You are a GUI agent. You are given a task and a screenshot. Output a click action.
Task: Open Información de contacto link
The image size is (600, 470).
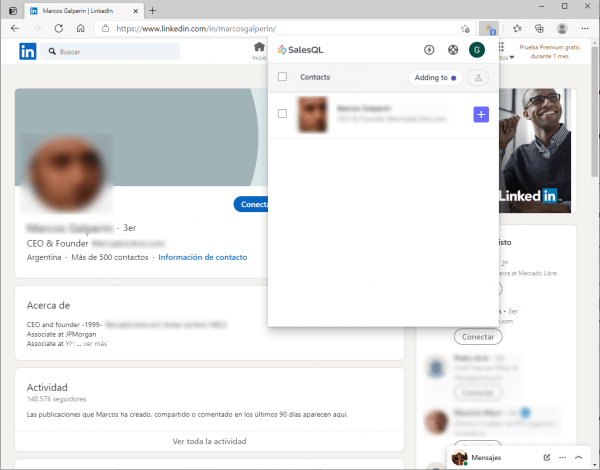coord(203,257)
